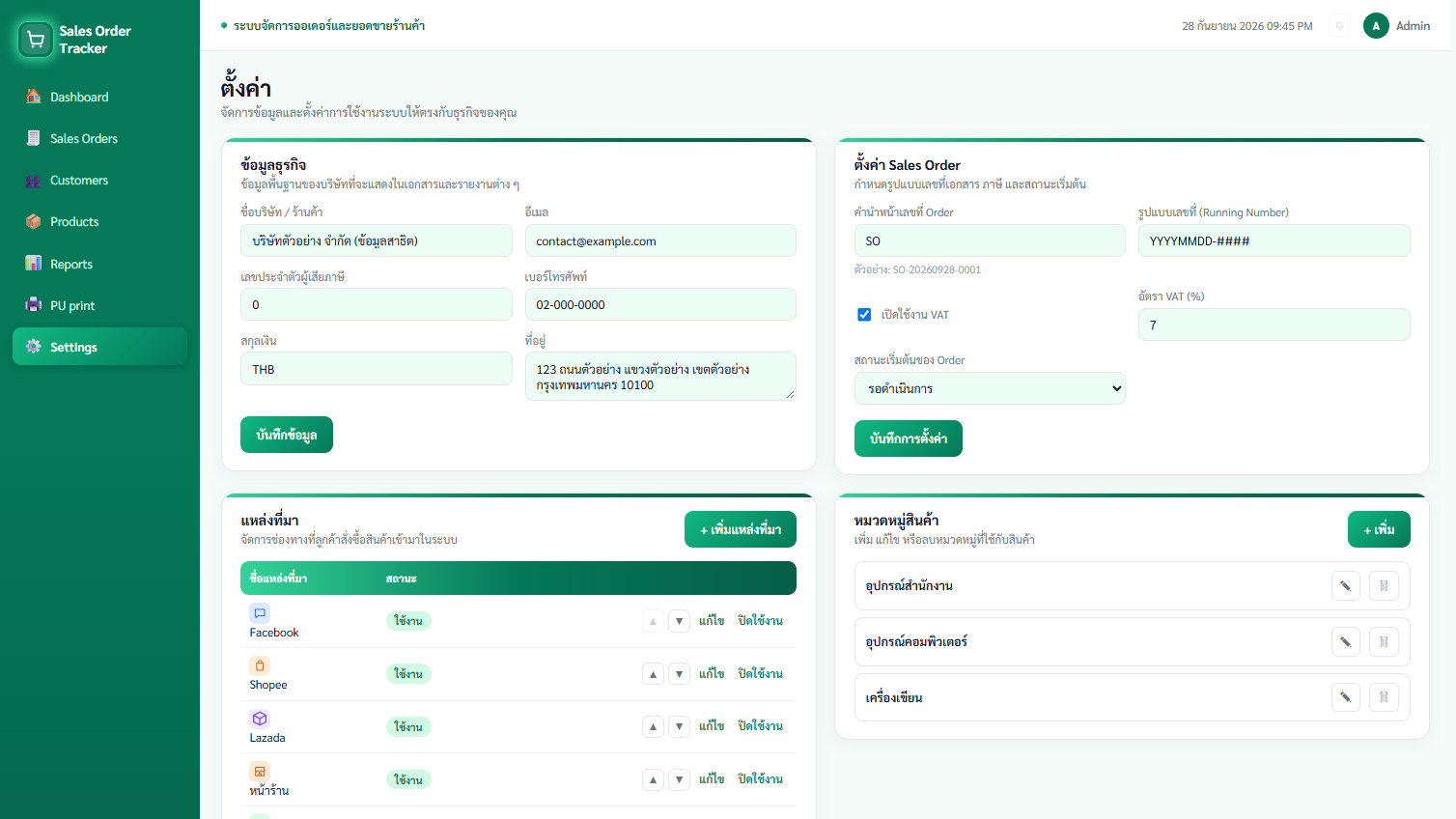Edit the เครื่องเขียน category with the pencil icon
The image size is (1456, 819).
1345,697
